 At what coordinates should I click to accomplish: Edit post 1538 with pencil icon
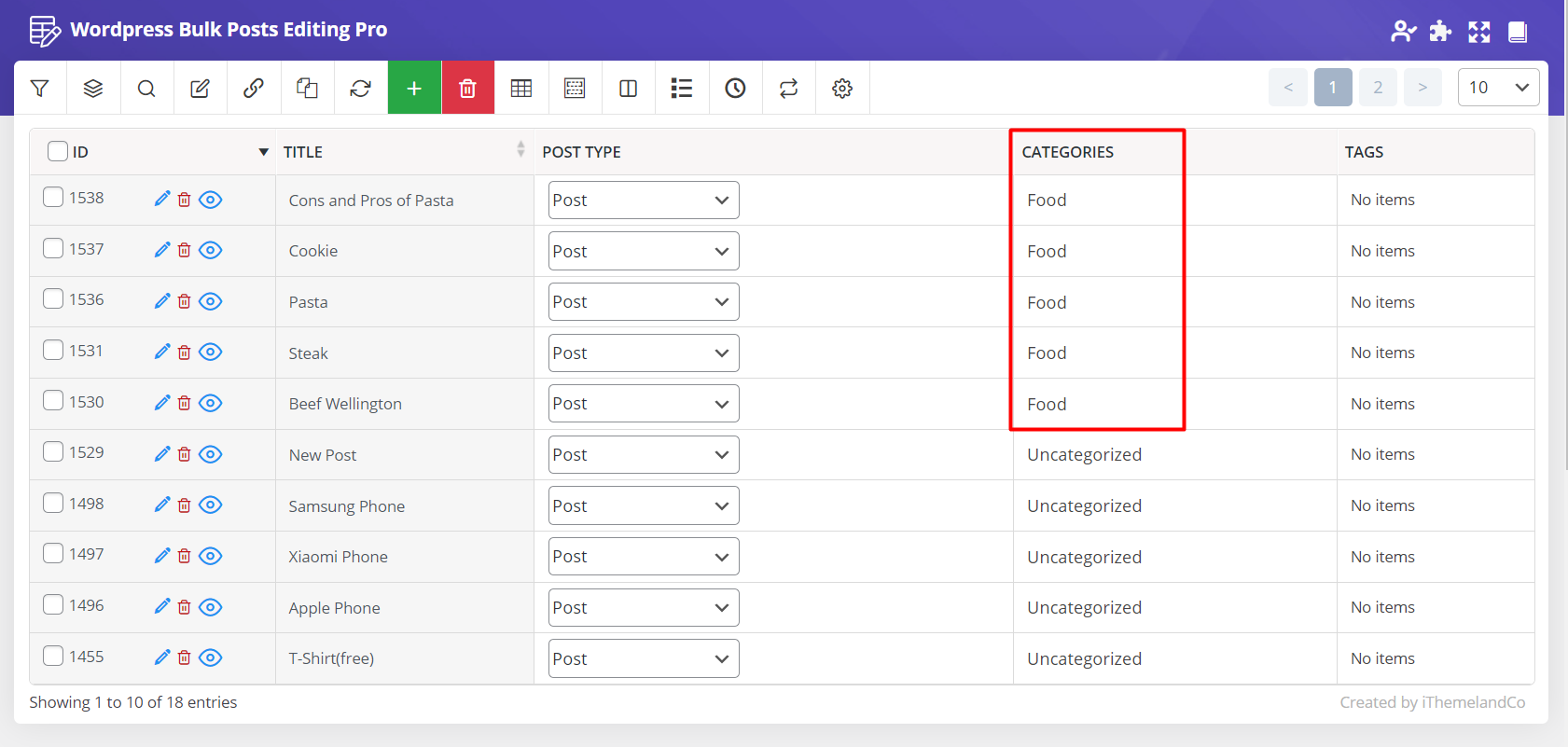coord(162,199)
